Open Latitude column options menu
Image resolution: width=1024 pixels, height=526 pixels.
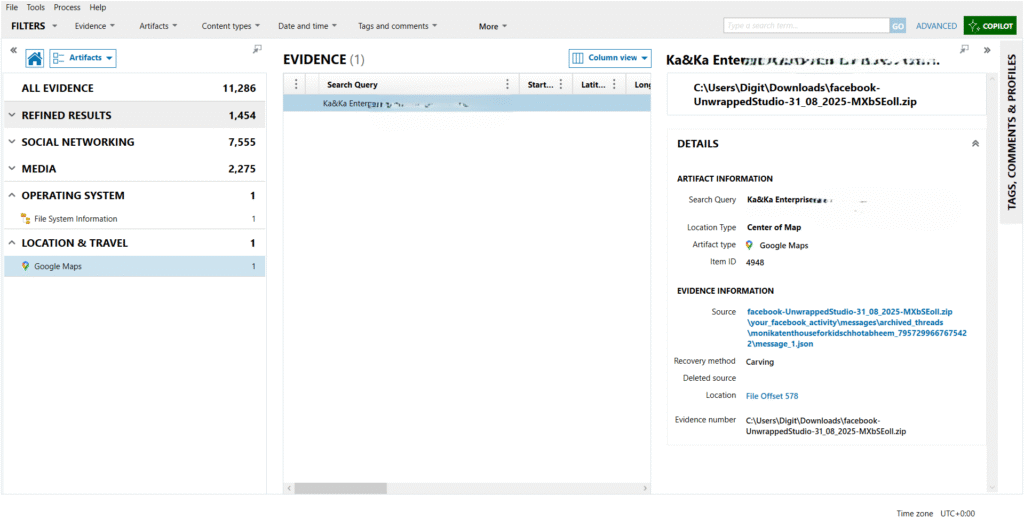pos(614,84)
